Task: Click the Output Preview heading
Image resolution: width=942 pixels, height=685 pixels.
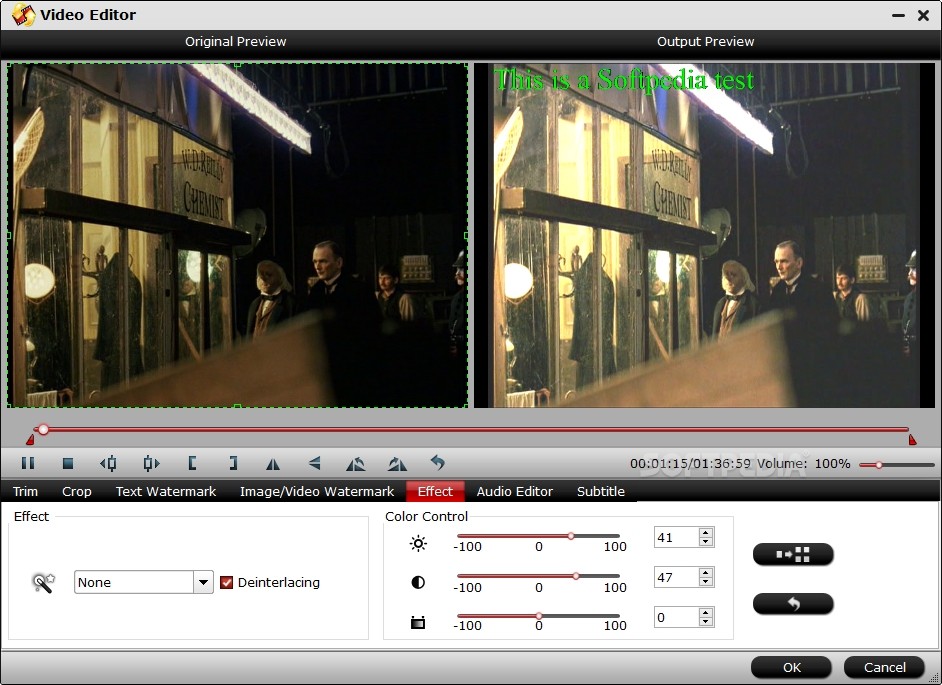Action: 705,41
